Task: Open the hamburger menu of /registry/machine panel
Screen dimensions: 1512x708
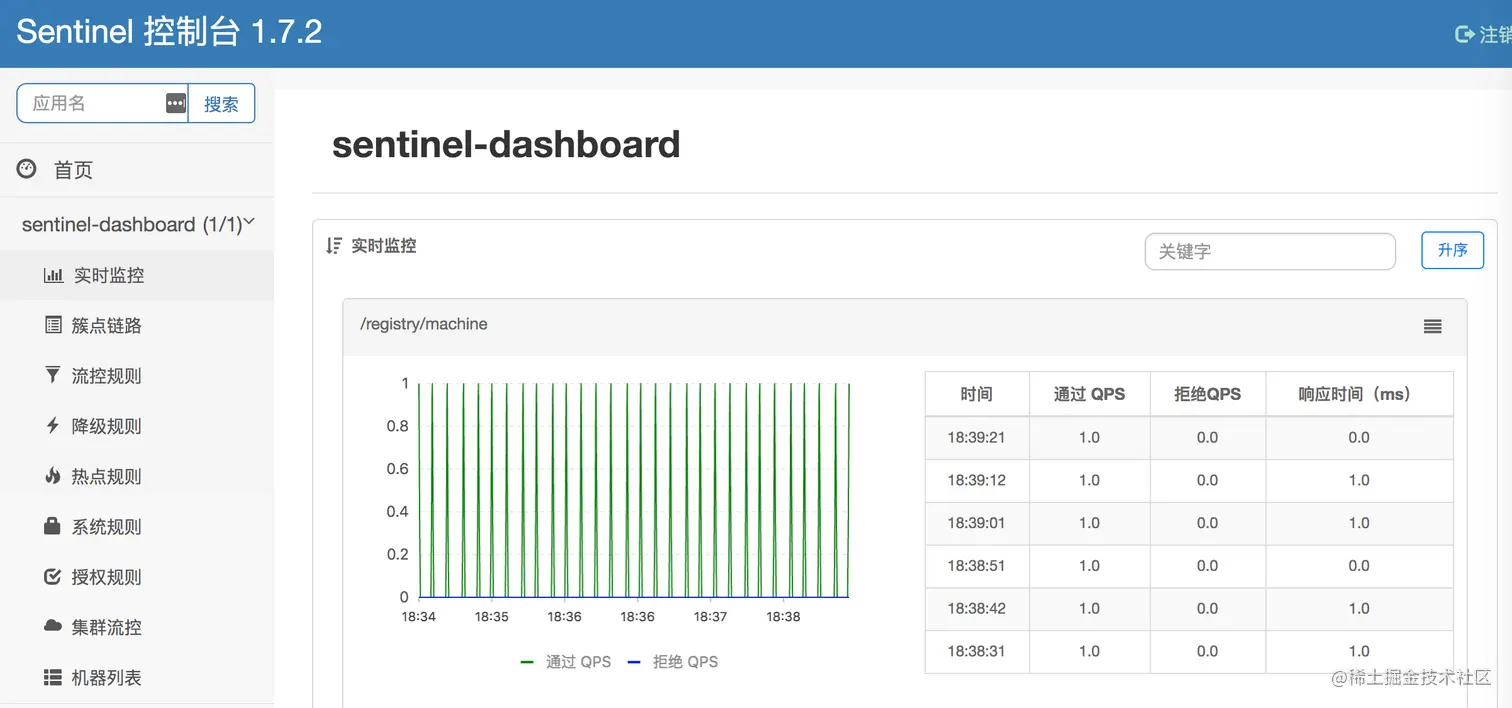Action: tap(1433, 326)
